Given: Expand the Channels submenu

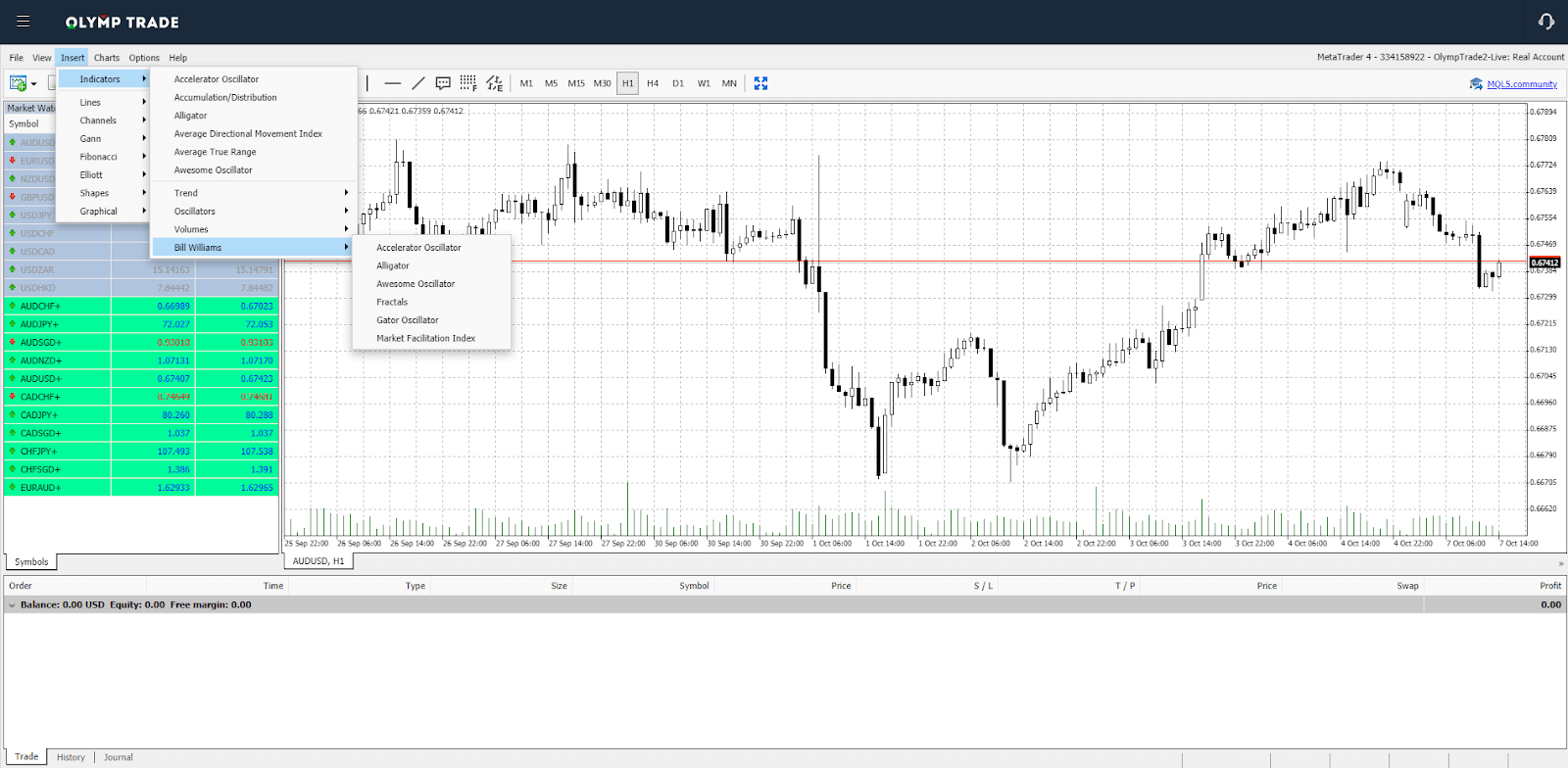Looking at the screenshot, I should (x=103, y=120).
